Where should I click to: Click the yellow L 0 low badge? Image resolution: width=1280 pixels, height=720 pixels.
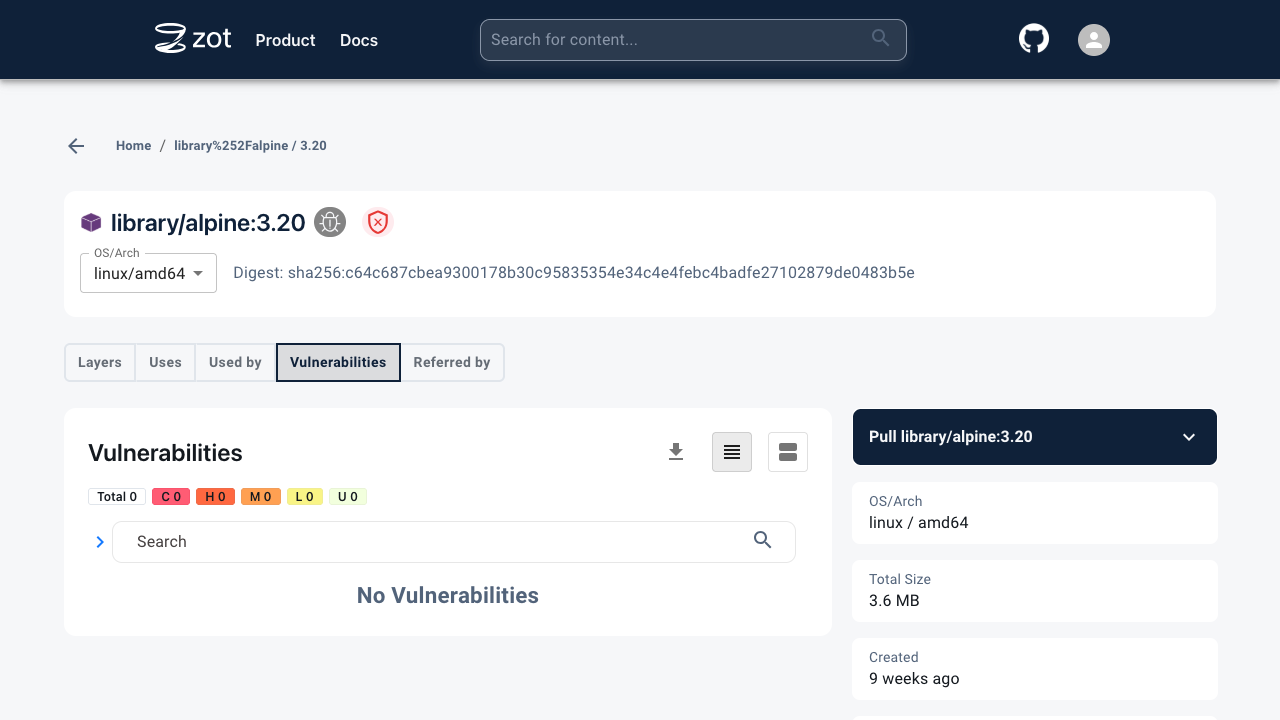click(x=305, y=497)
